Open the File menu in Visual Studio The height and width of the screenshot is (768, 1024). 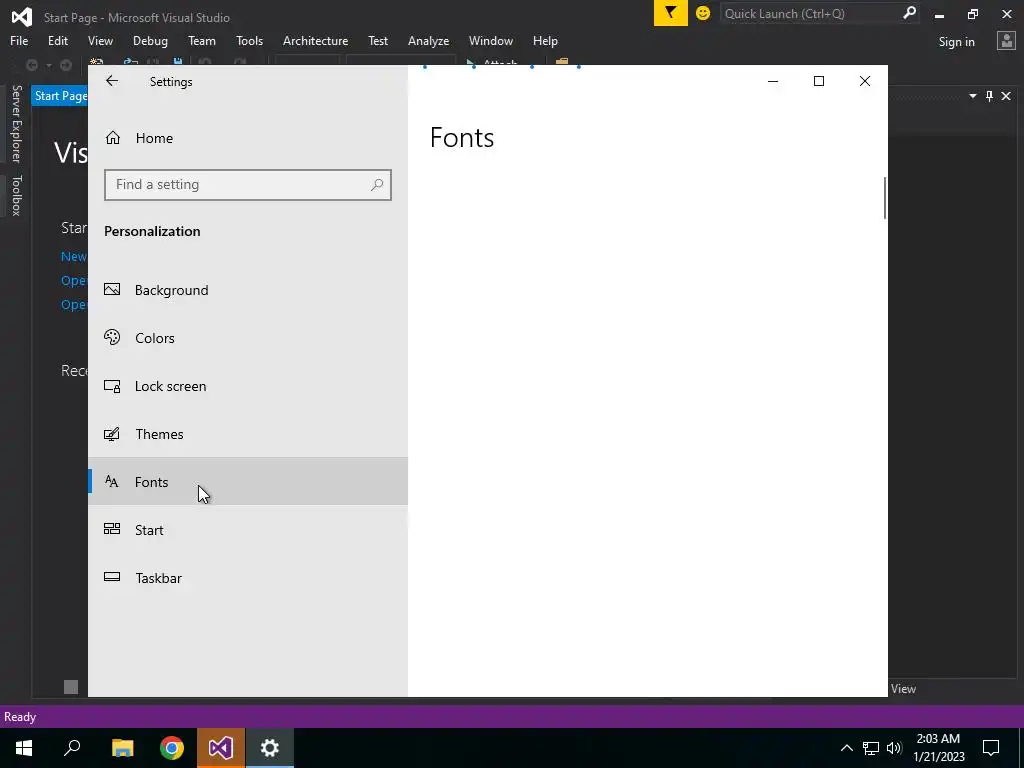[19, 40]
